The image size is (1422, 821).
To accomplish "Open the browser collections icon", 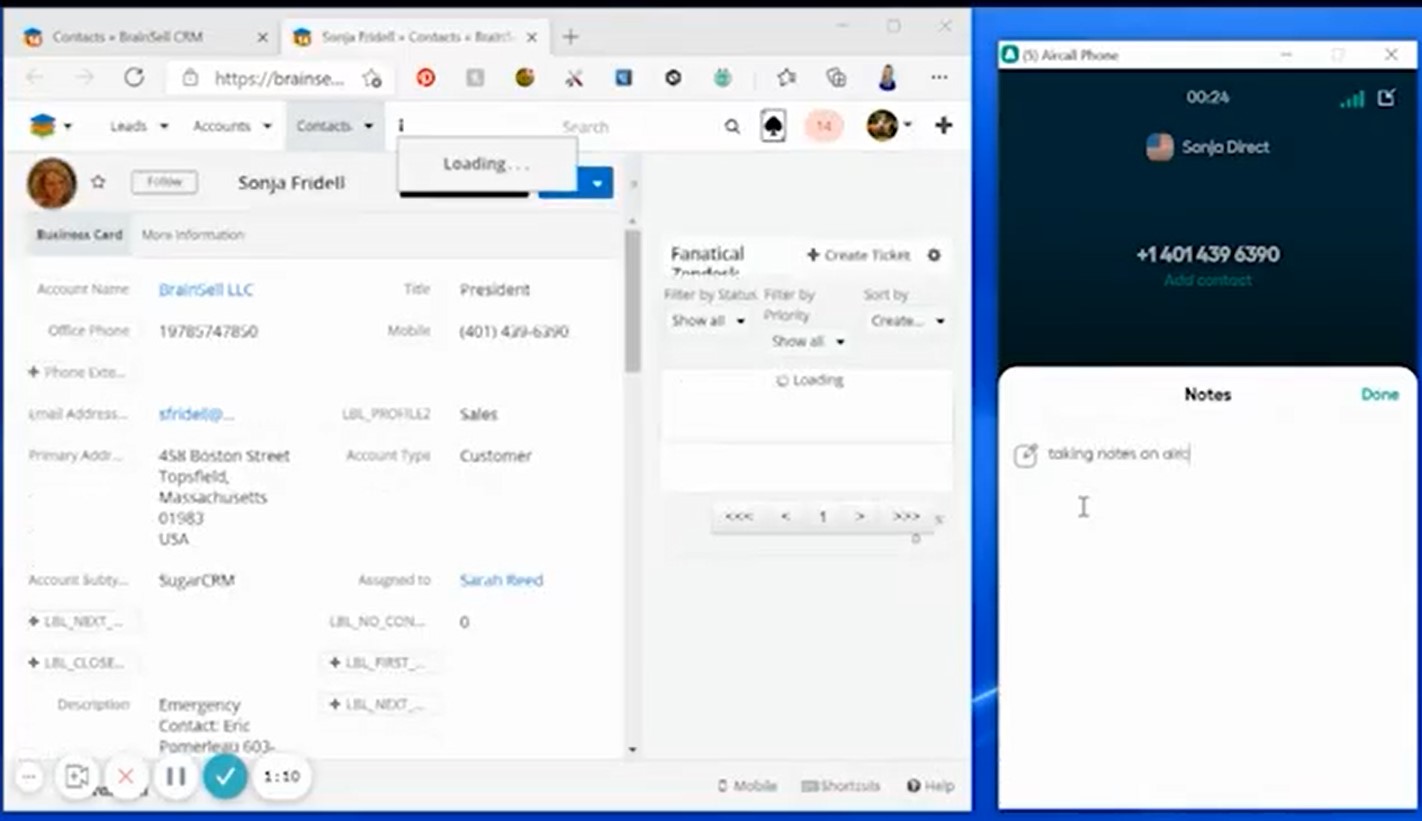I will tap(836, 78).
